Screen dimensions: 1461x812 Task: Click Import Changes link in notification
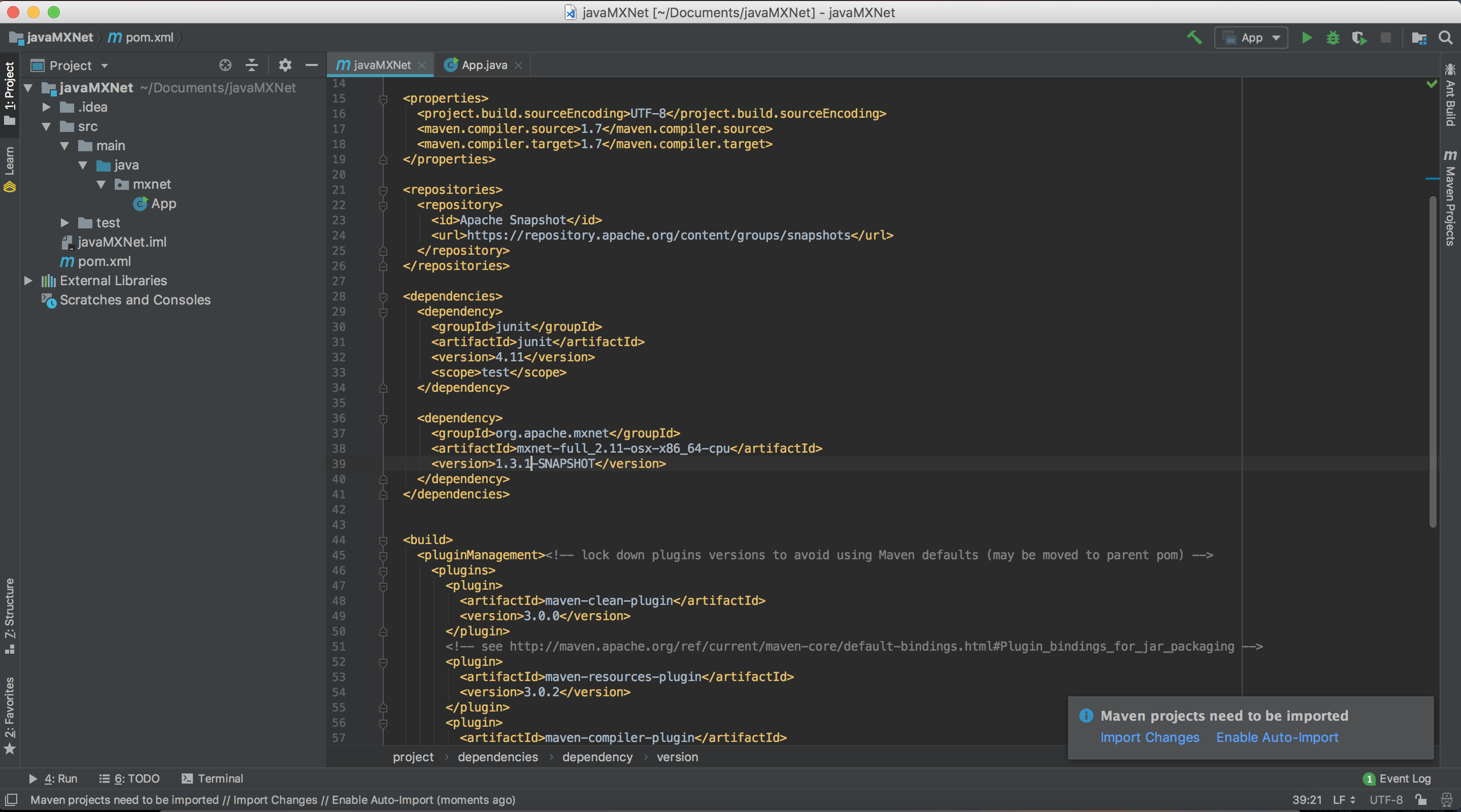[1149, 738]
